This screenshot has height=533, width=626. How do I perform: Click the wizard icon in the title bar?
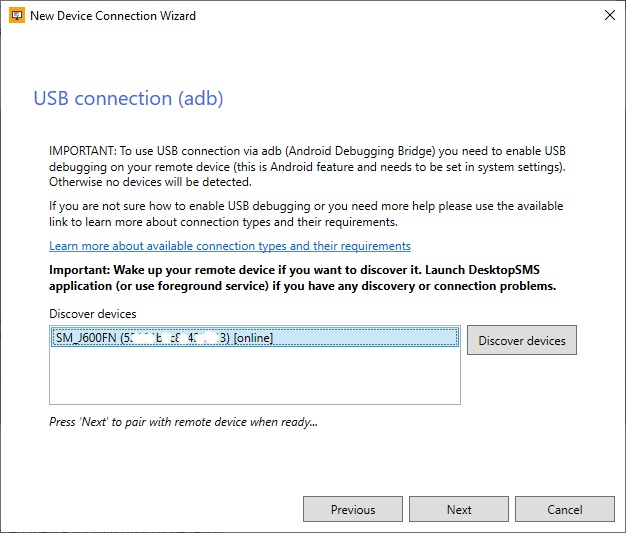point(17,16)
